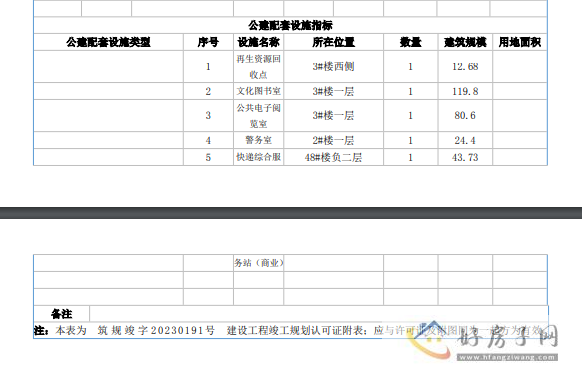Select the 119.8 building scale value
Screen dimensions: 582x365
[465, 91]
